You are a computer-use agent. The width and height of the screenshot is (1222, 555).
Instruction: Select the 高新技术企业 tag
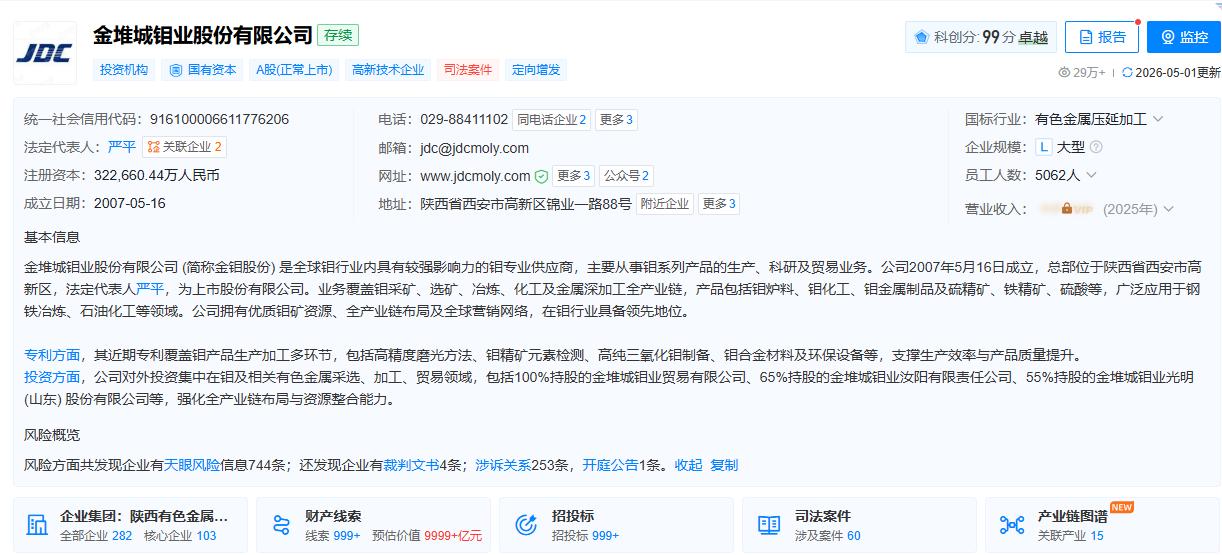[388, 70]
